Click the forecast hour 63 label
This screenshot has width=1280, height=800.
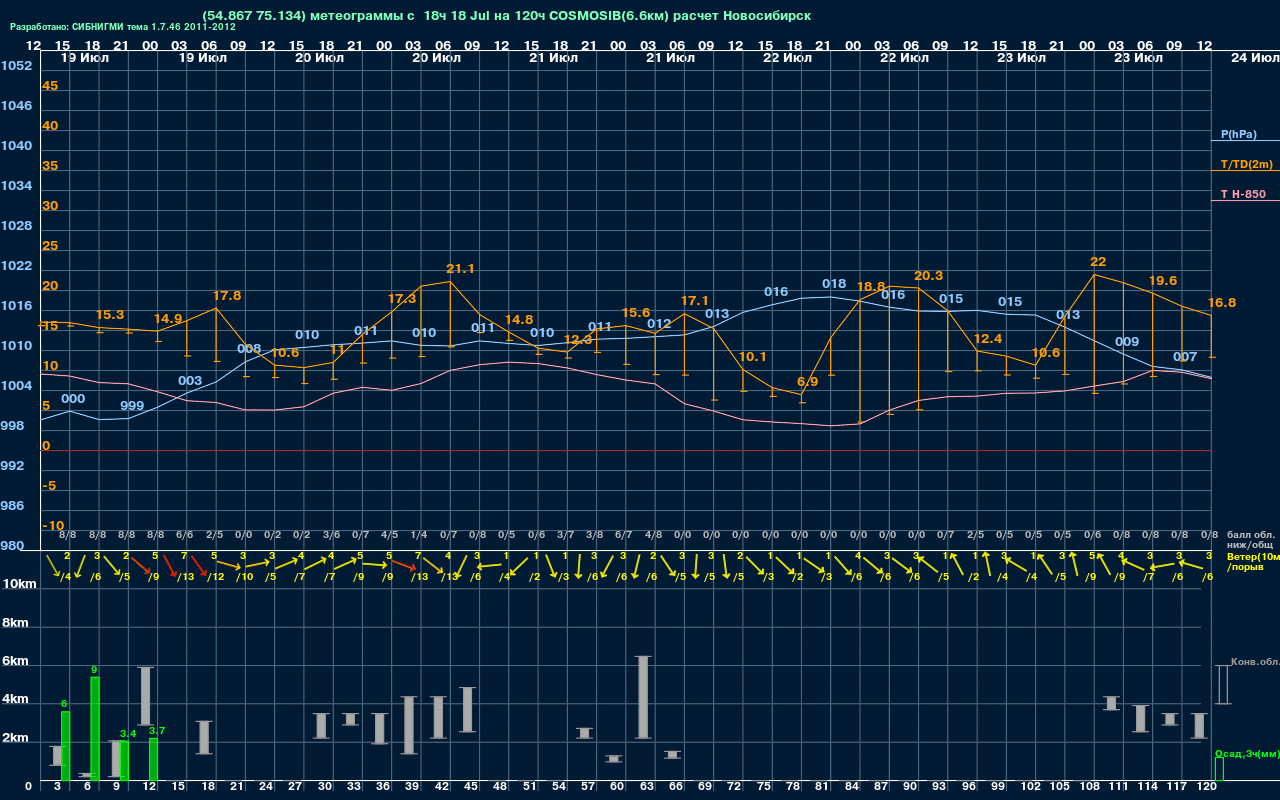click(646, 788)
